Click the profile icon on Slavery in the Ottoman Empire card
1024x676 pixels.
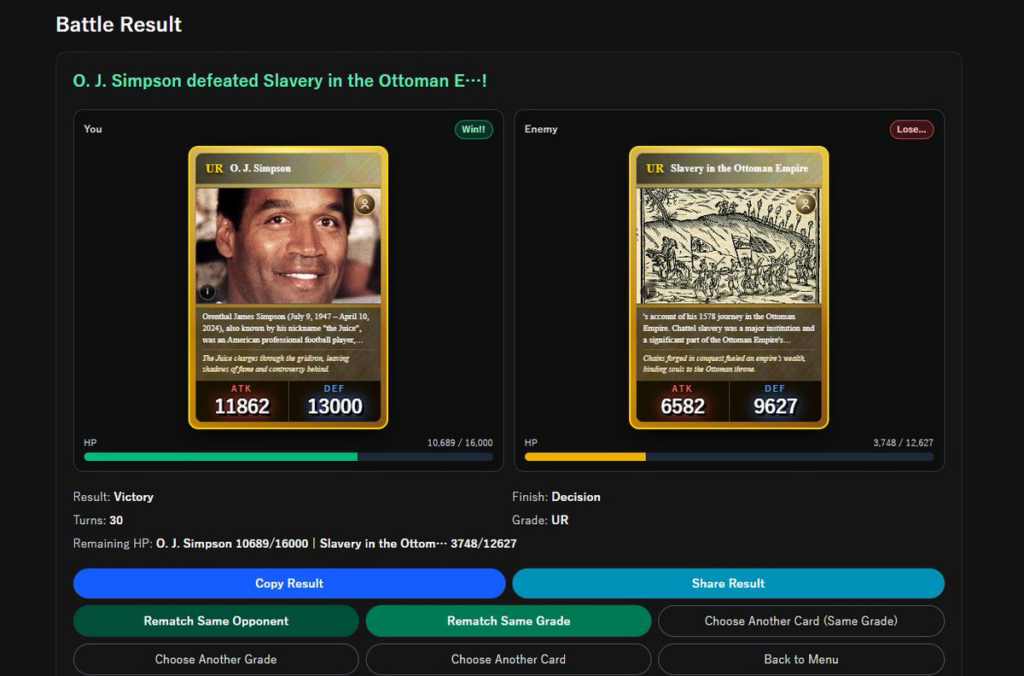(x=805, y=204)
